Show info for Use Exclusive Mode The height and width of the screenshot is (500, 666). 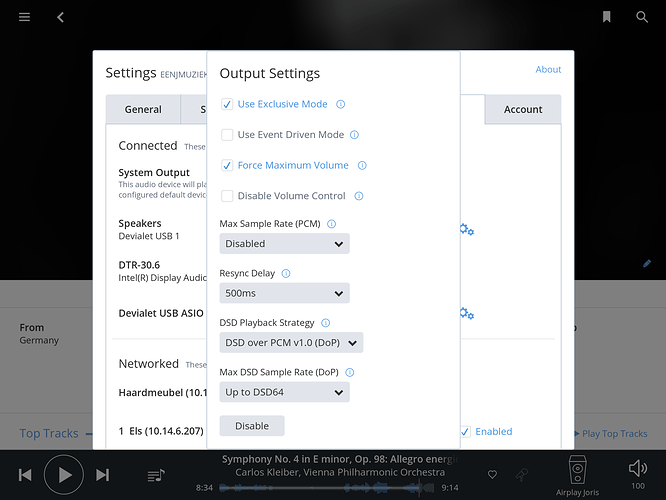[340, 104]
